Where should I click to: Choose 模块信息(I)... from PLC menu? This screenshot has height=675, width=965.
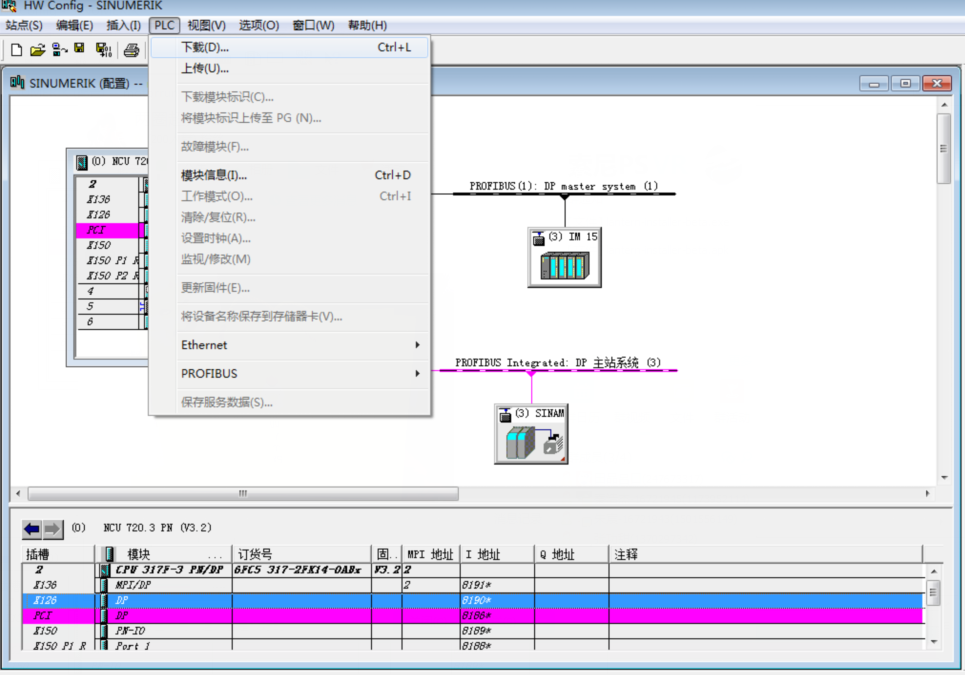(289, 175)
